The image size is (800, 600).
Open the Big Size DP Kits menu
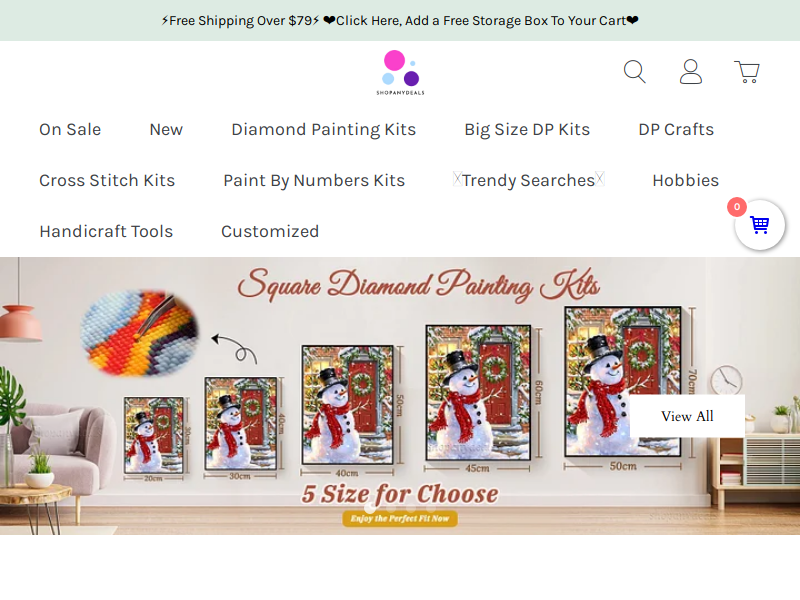pyautogui.click(x=527, y=130)
